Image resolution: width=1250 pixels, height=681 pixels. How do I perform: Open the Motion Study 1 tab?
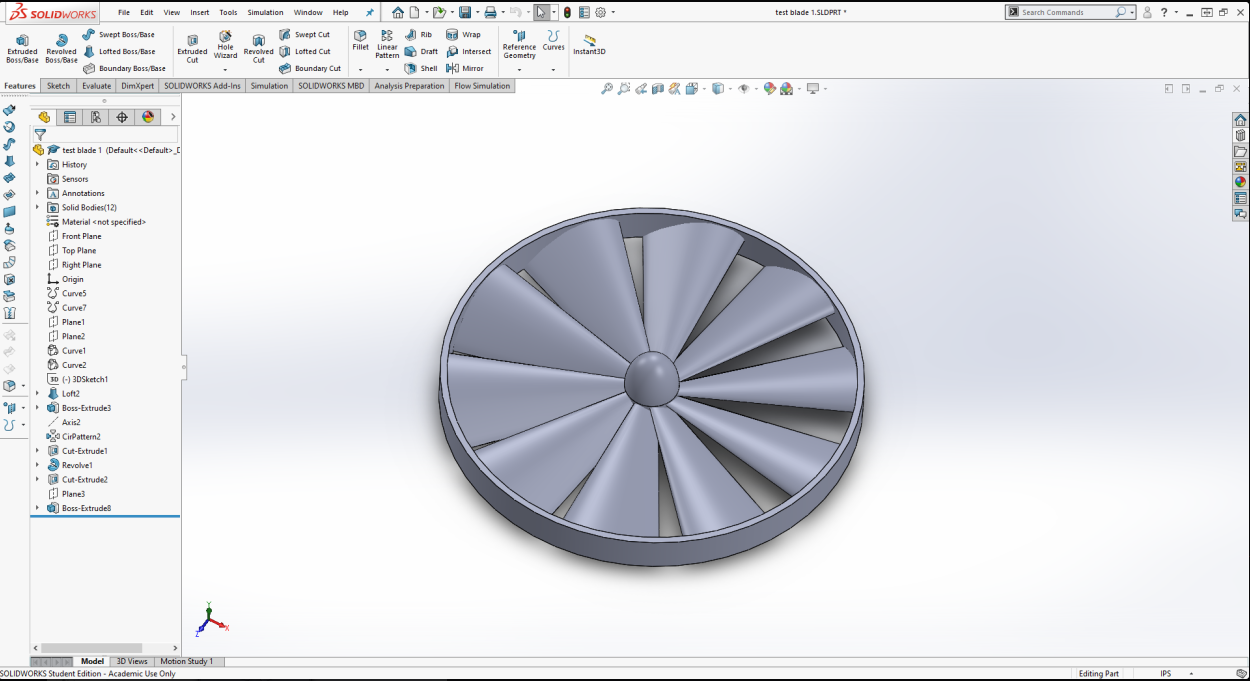point(186,661)
